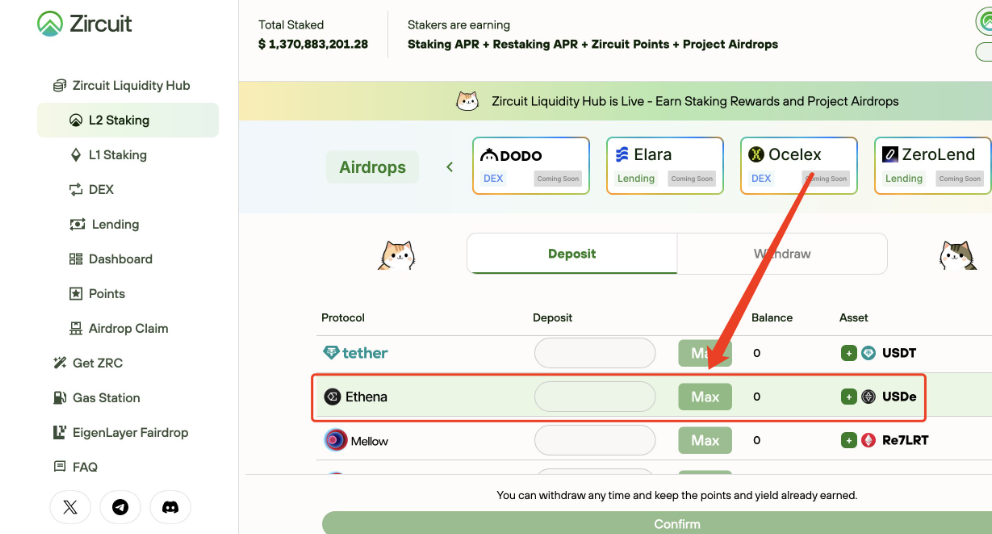
Task: Click Max for Mellow Re7LRT
Action: pos(705,440)
